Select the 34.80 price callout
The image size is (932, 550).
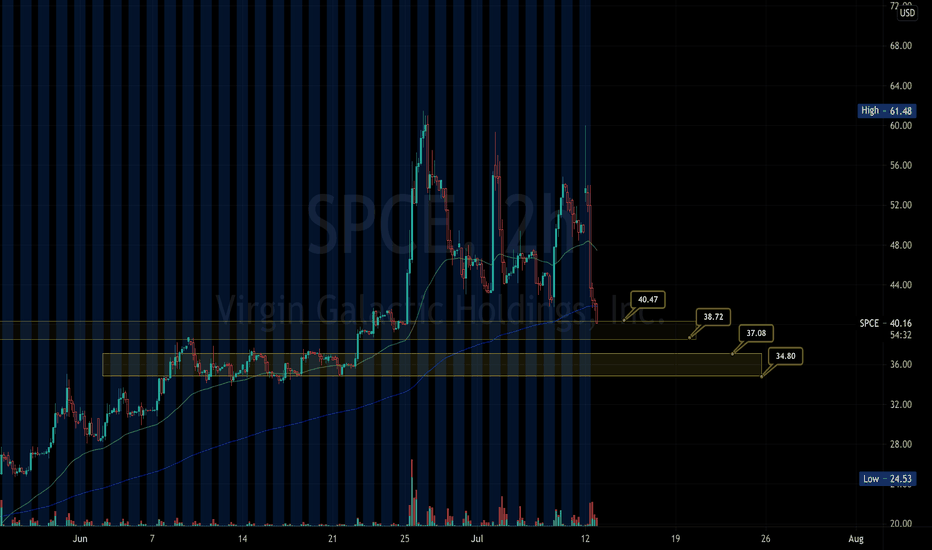pyautogui.click(x=785, y=356)
